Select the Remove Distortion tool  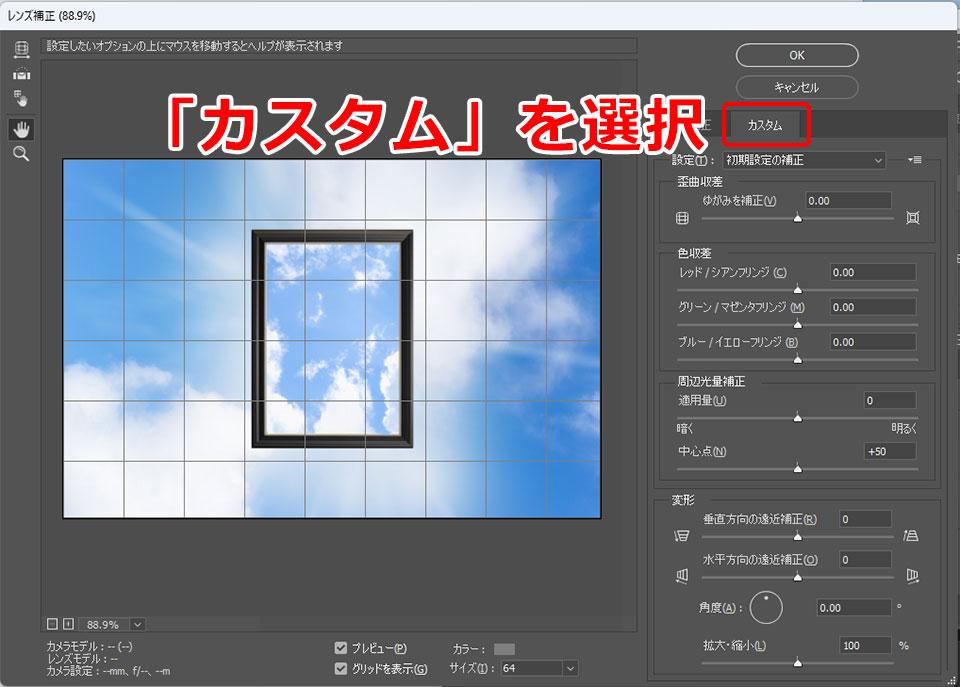coord(21,49)
